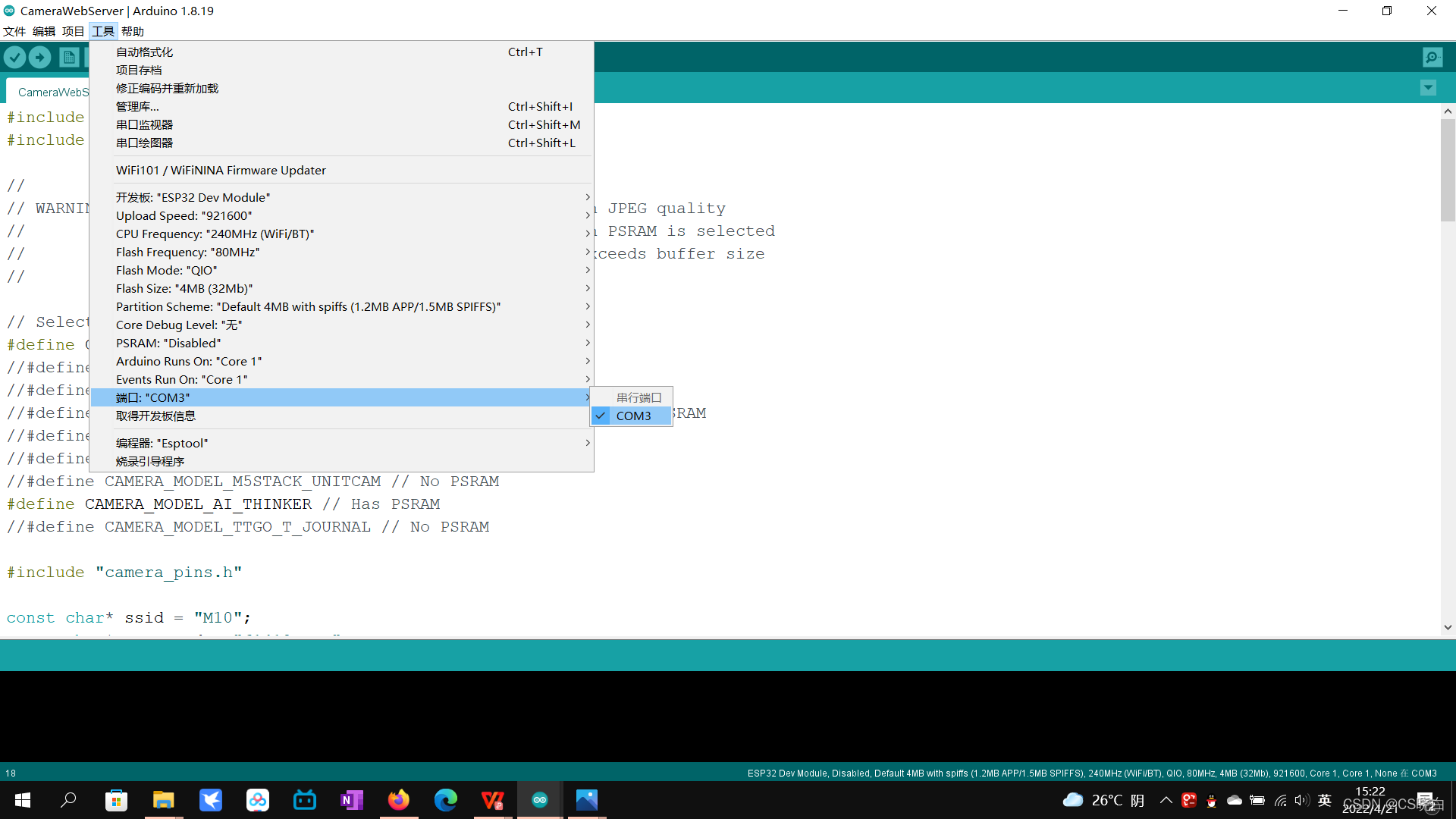Open the 帮助 menu

pos(133,31)
